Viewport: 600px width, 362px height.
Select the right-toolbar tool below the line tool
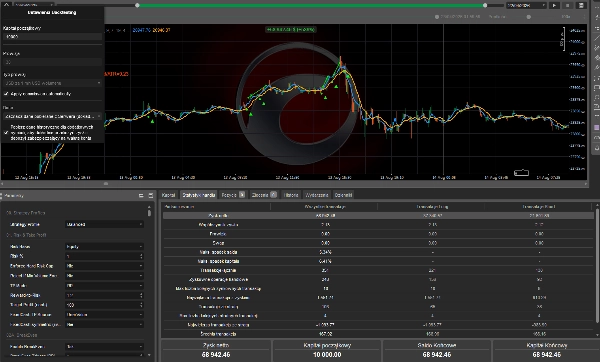tap(596, 48)
